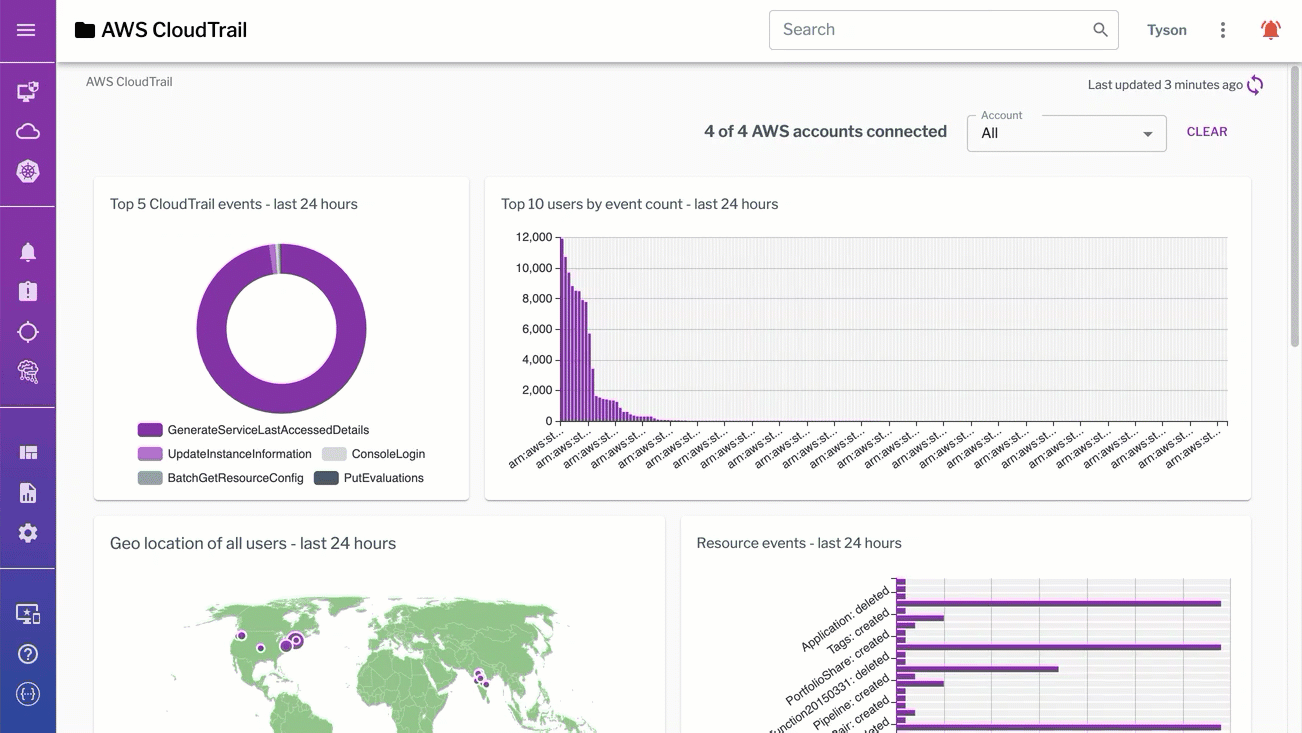Open the three-dot more options menu
Viewport: 1302px width, 733px height.
1222,30
